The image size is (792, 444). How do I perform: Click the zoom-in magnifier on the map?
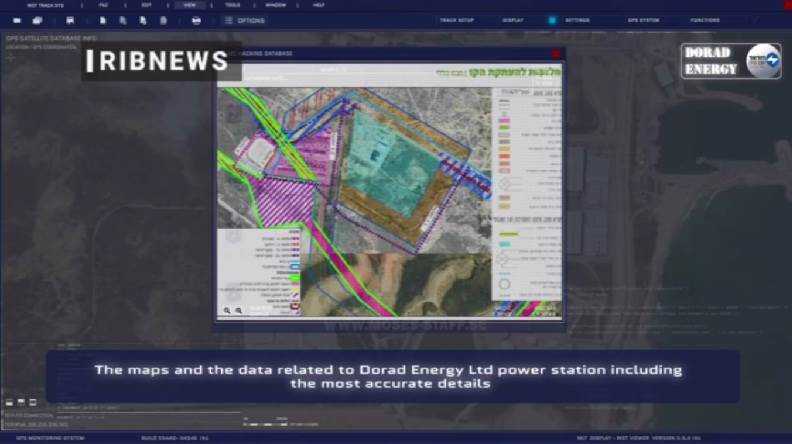point(227,311)
